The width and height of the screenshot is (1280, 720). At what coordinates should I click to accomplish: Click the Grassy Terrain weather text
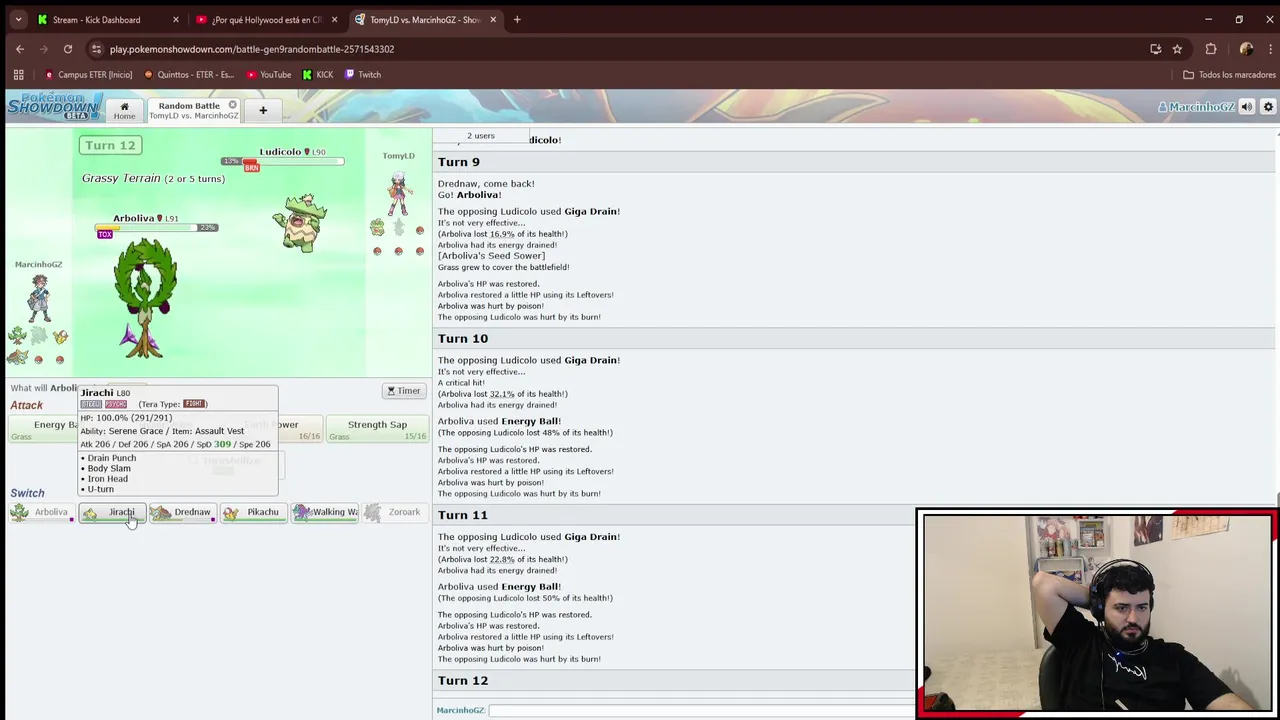pyautogui.click(x=153, y=178)
